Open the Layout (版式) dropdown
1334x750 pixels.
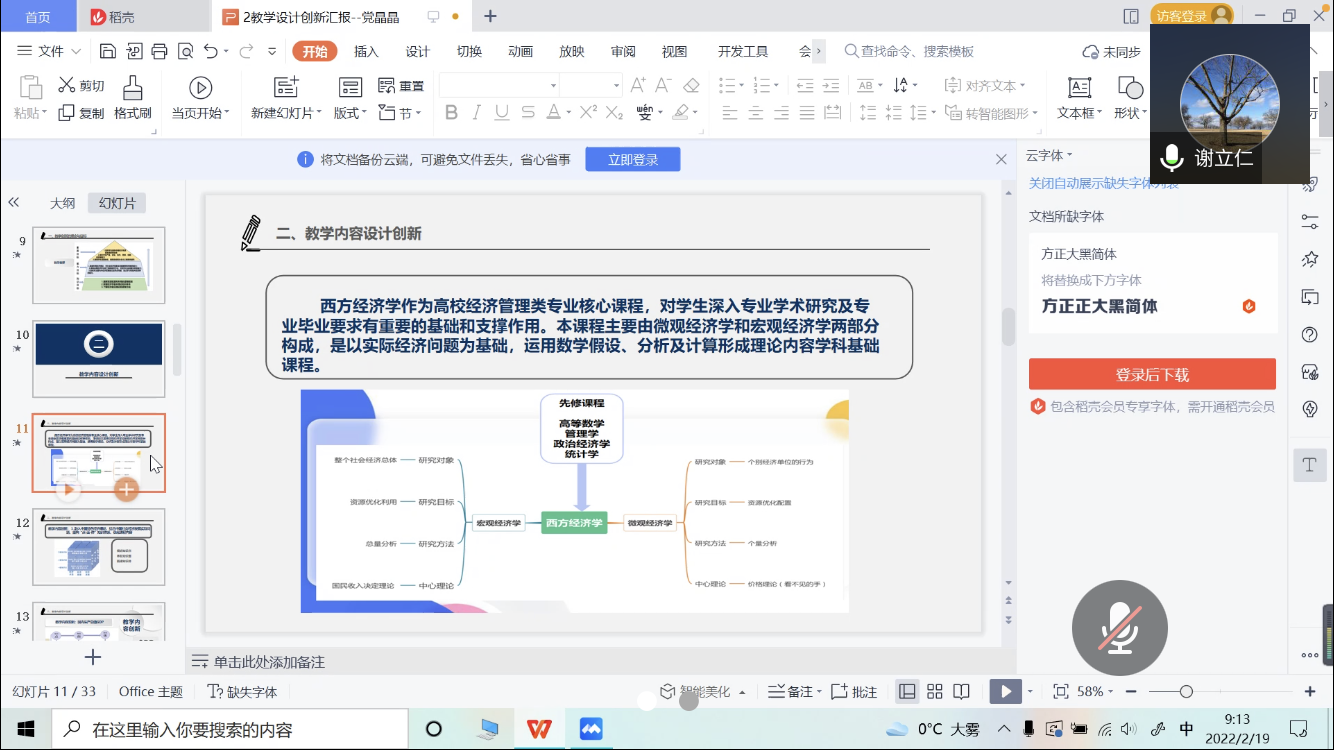pos(350,113)
